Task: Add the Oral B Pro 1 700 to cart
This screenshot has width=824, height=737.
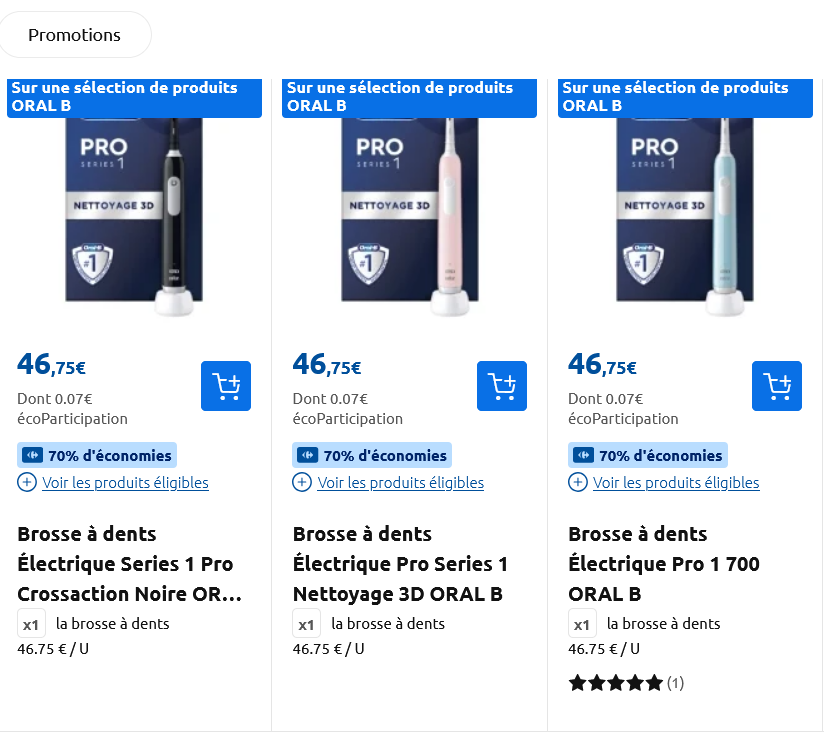Action: tap(777, 386)
